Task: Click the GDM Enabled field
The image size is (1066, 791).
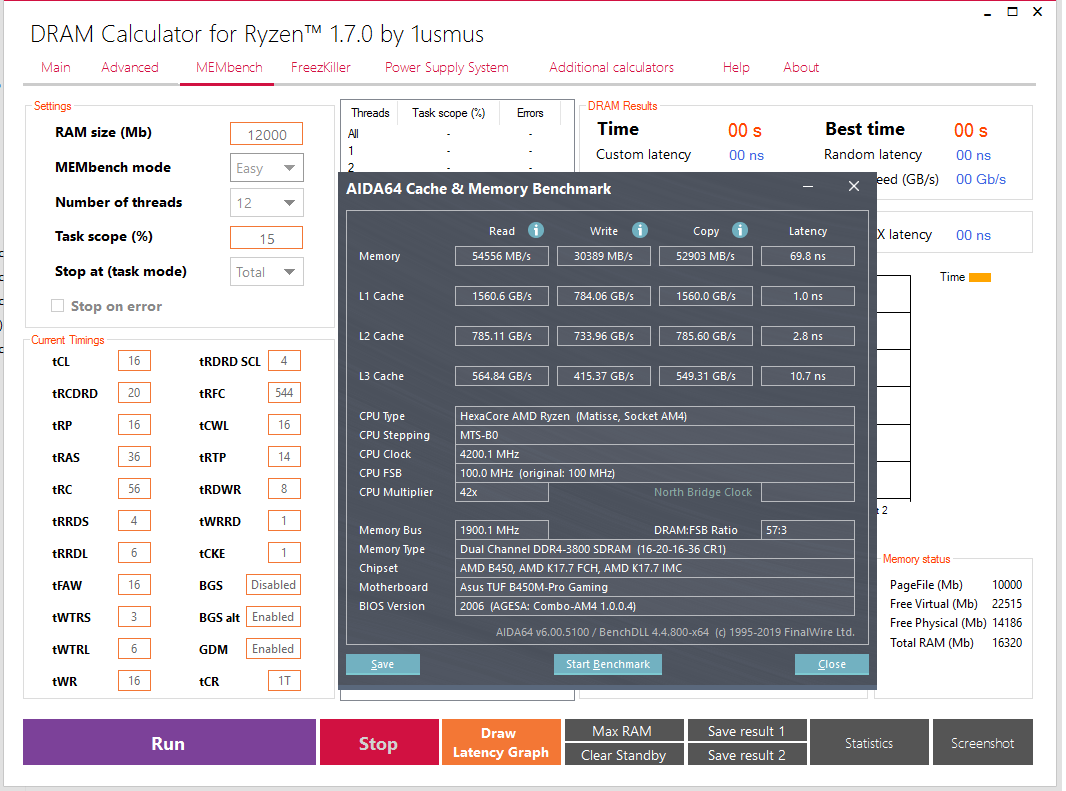Action: 273,649
